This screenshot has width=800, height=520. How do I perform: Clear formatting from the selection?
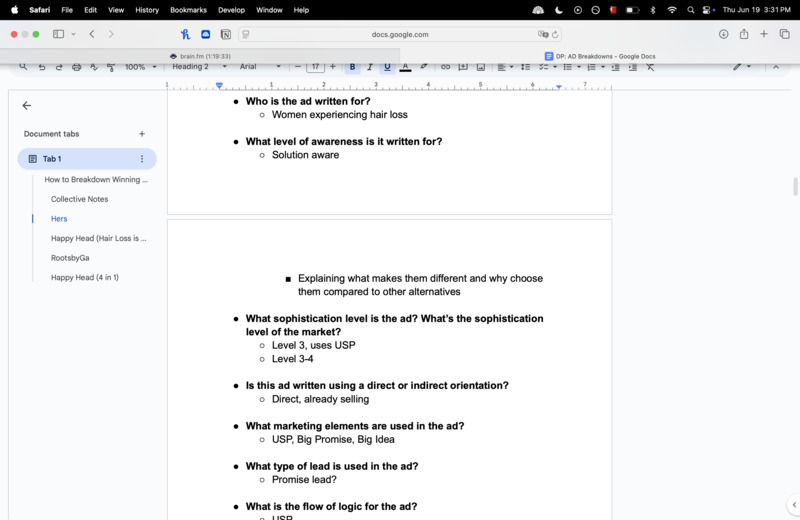(x=651, y=67)
